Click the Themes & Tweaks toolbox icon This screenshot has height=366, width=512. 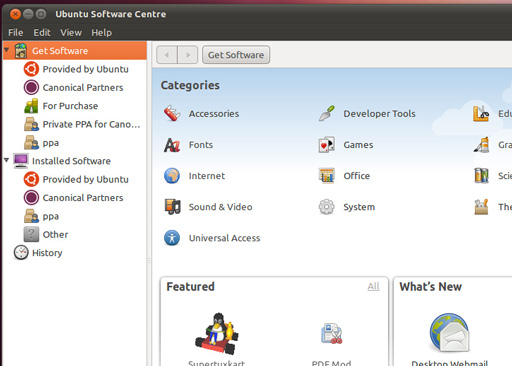point(481,207)
